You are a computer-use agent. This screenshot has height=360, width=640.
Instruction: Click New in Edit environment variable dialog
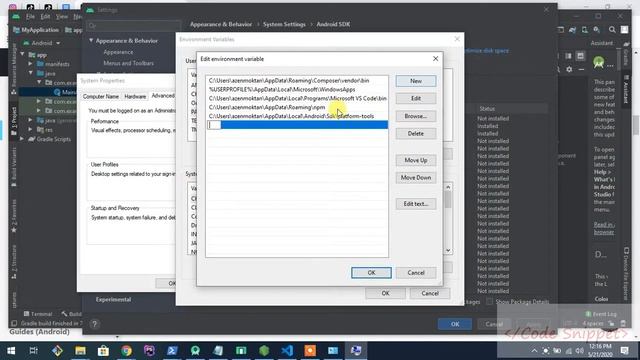[x=416, y=81]
